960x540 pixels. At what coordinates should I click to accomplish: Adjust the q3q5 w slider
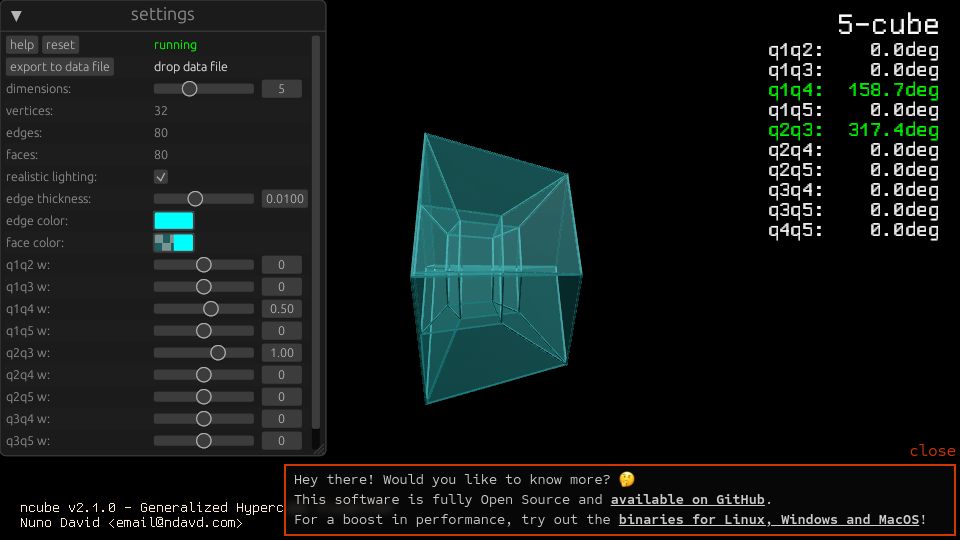coord(204,441)
